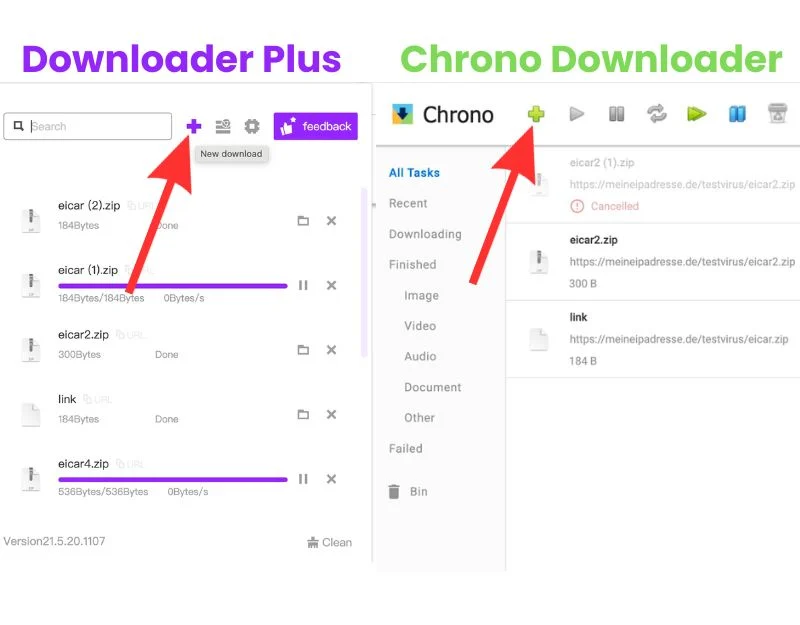Click Chrono's refresh/restart task icon

point(657,114)
